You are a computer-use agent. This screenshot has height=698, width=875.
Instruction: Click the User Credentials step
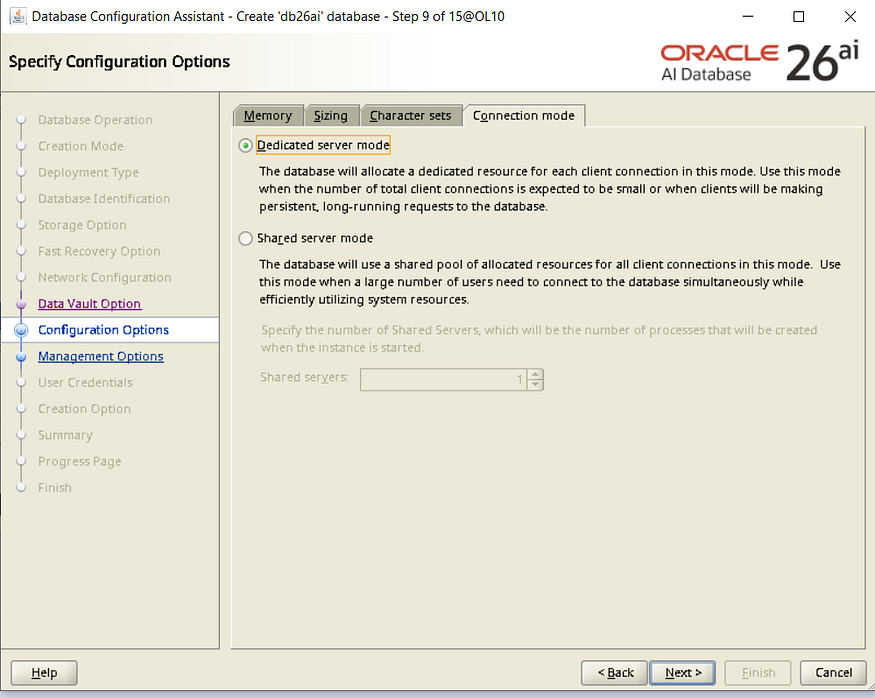pos(85,382)
